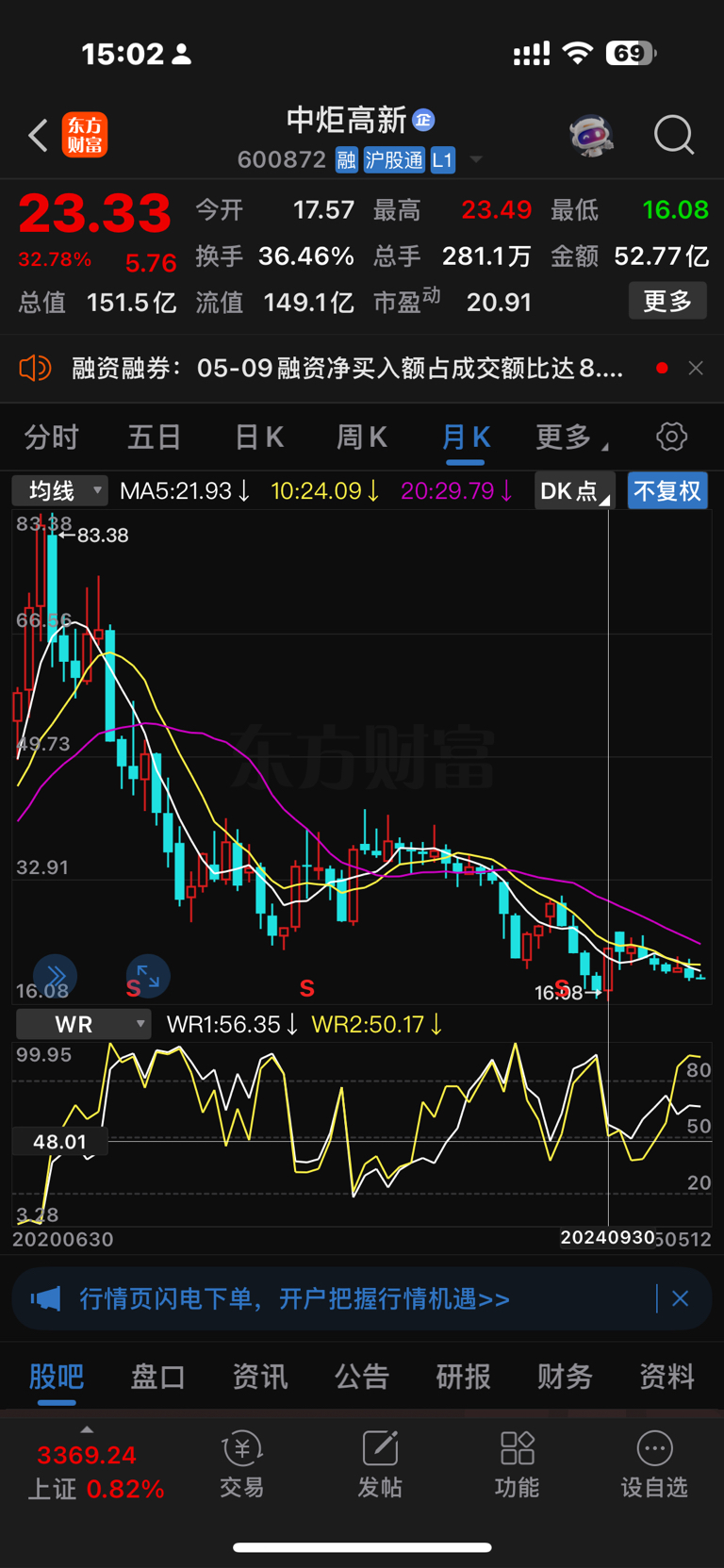Image resolution: width=724 pixels, height=1568 pixels.
Task: Expand the 上证 index bar arrow
Action: pos(87,1429)
